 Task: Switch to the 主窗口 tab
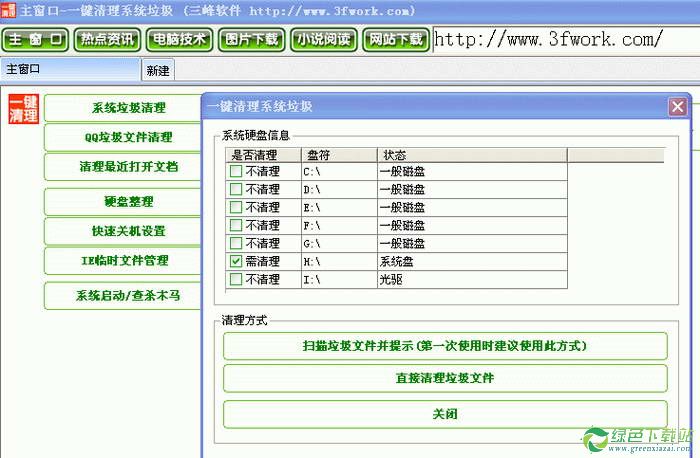pyautogui.click(x=70, y=70)
